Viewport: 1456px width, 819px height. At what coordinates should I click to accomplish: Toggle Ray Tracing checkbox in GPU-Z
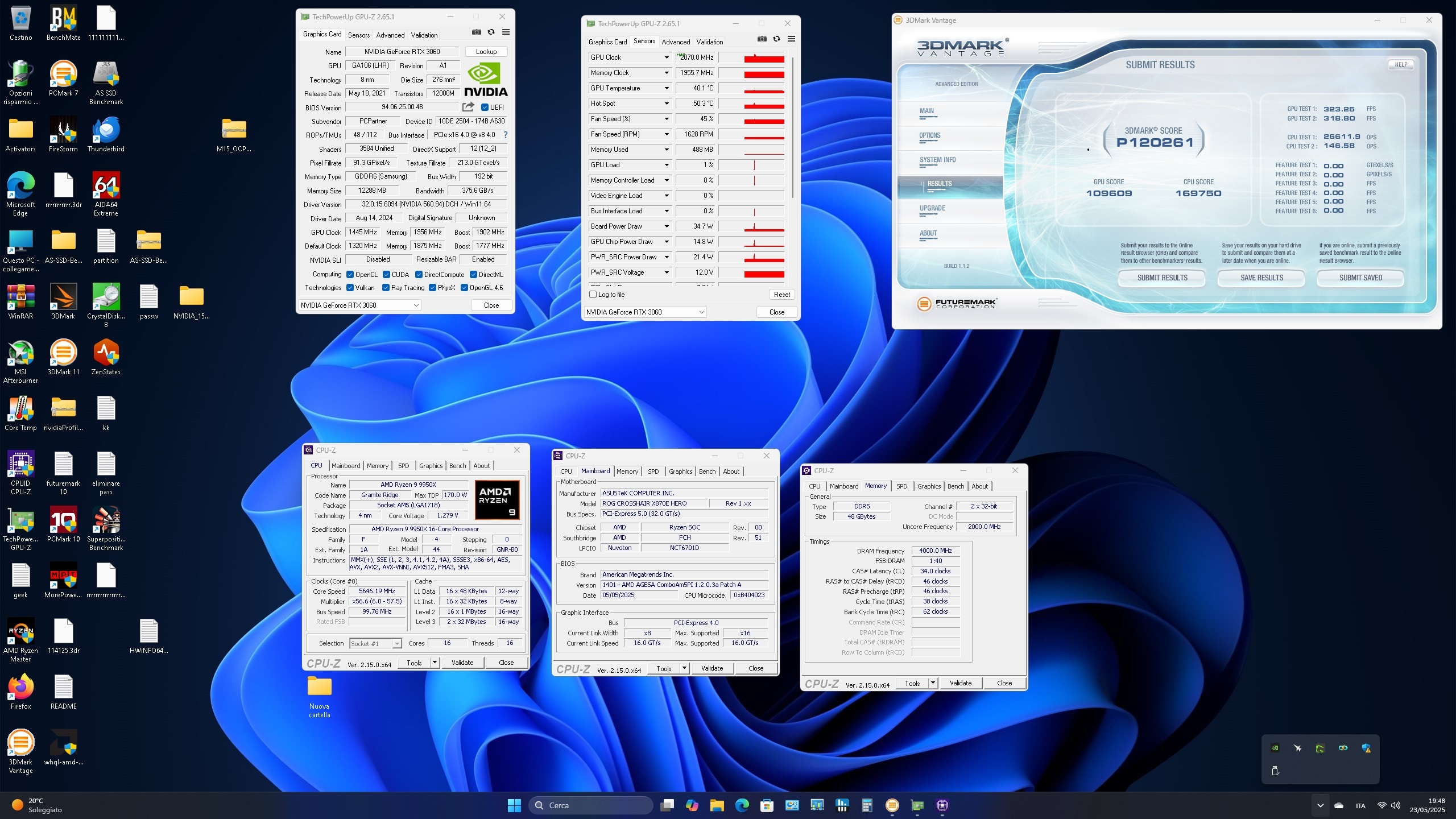point(386,288)
